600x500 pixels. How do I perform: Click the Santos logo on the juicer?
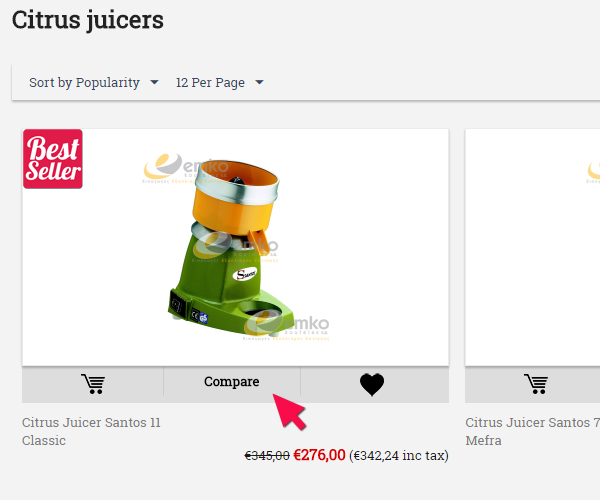coord(245,274)
